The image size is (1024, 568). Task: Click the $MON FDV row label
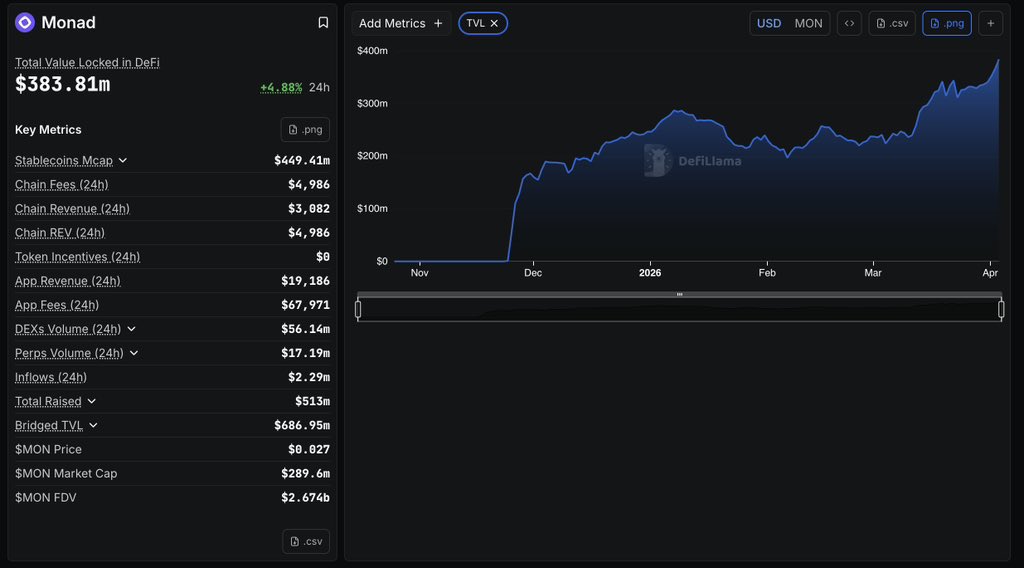coord(46,498)
